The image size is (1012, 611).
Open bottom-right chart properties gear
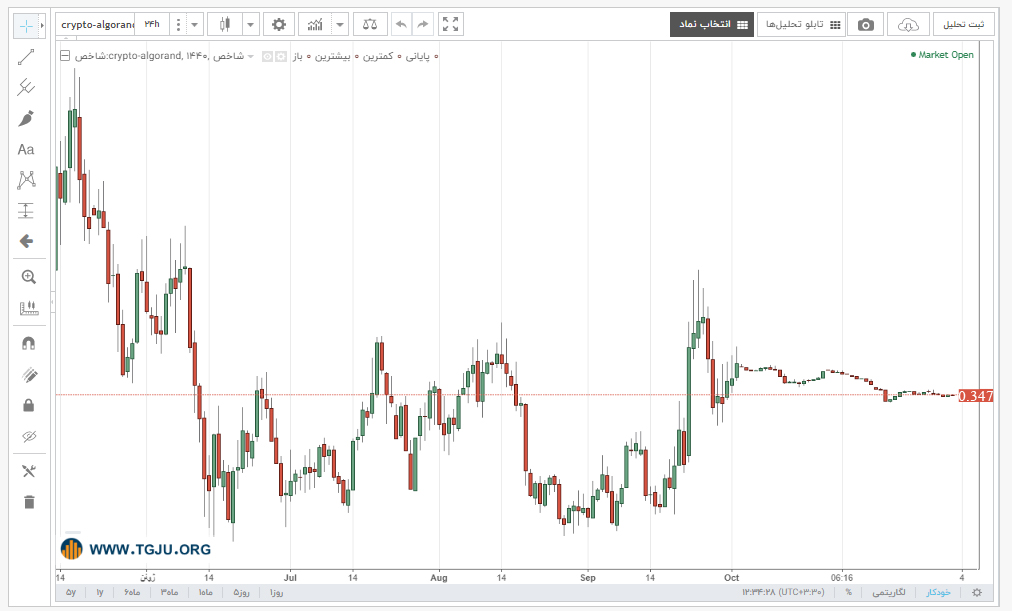pos(977,592)
